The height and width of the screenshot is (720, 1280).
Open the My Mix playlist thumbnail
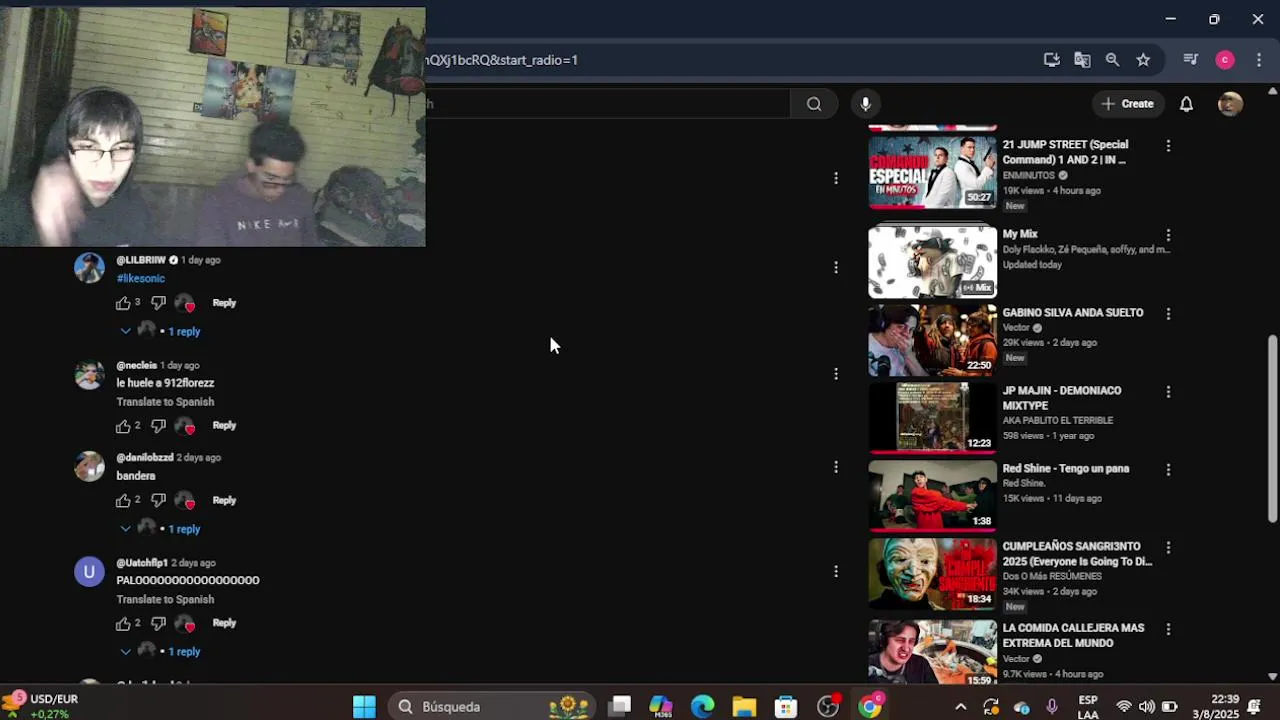tap(932, 262)
